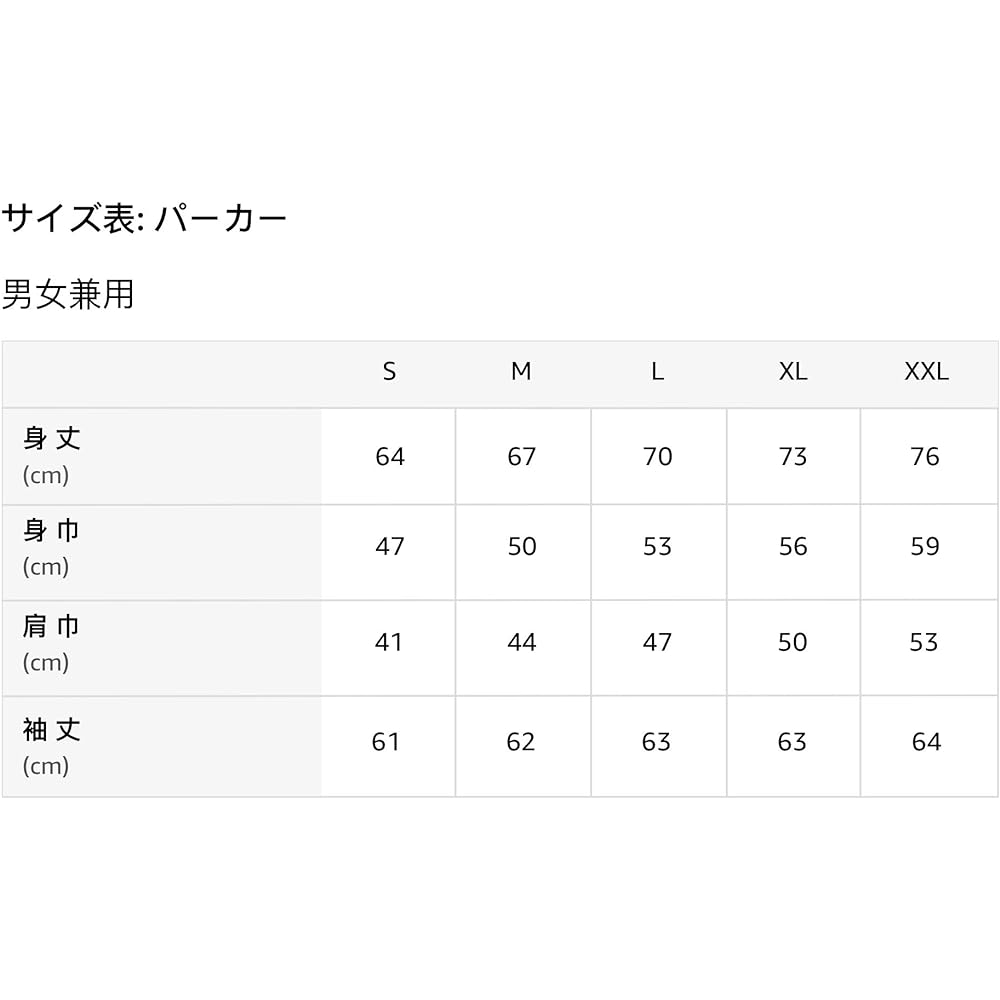Select the 肩巾 (cm) row label
The image size is (1000, 1000).
click(52, 643)
